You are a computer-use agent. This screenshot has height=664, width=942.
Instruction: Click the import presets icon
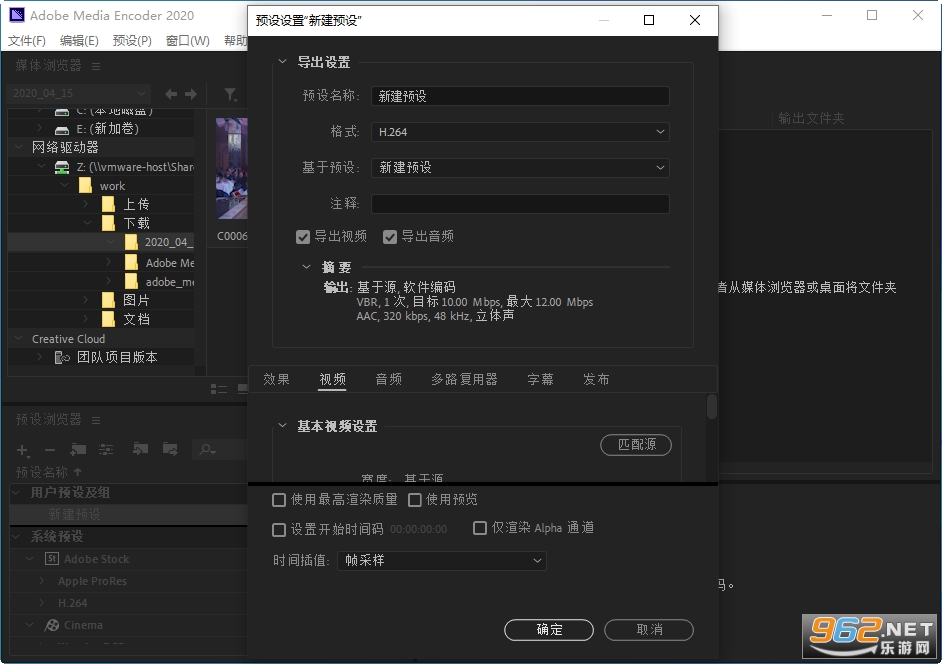click(141, 449)
